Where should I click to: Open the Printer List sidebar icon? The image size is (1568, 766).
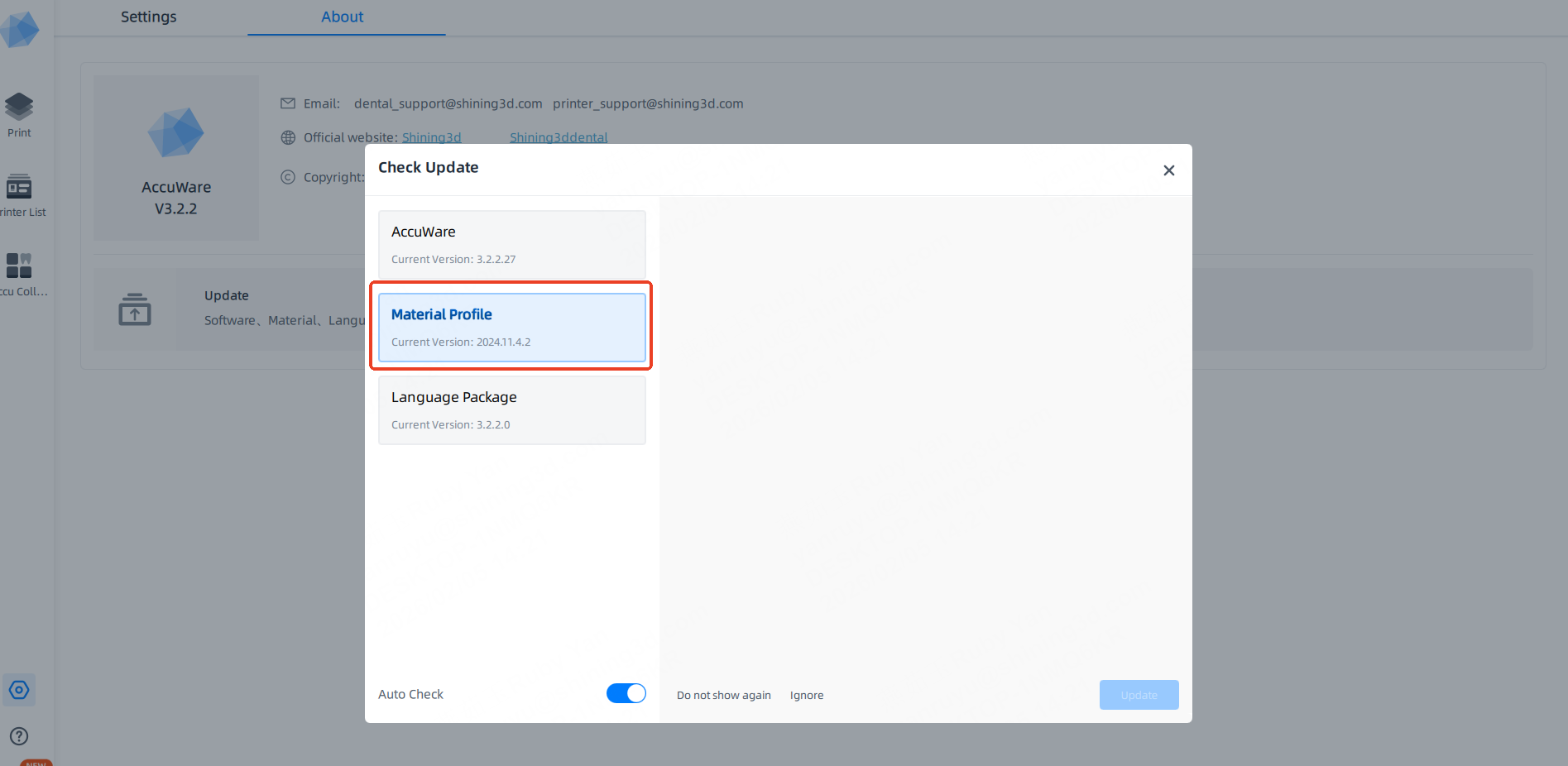pyautogui.click(x=20, y=195)
